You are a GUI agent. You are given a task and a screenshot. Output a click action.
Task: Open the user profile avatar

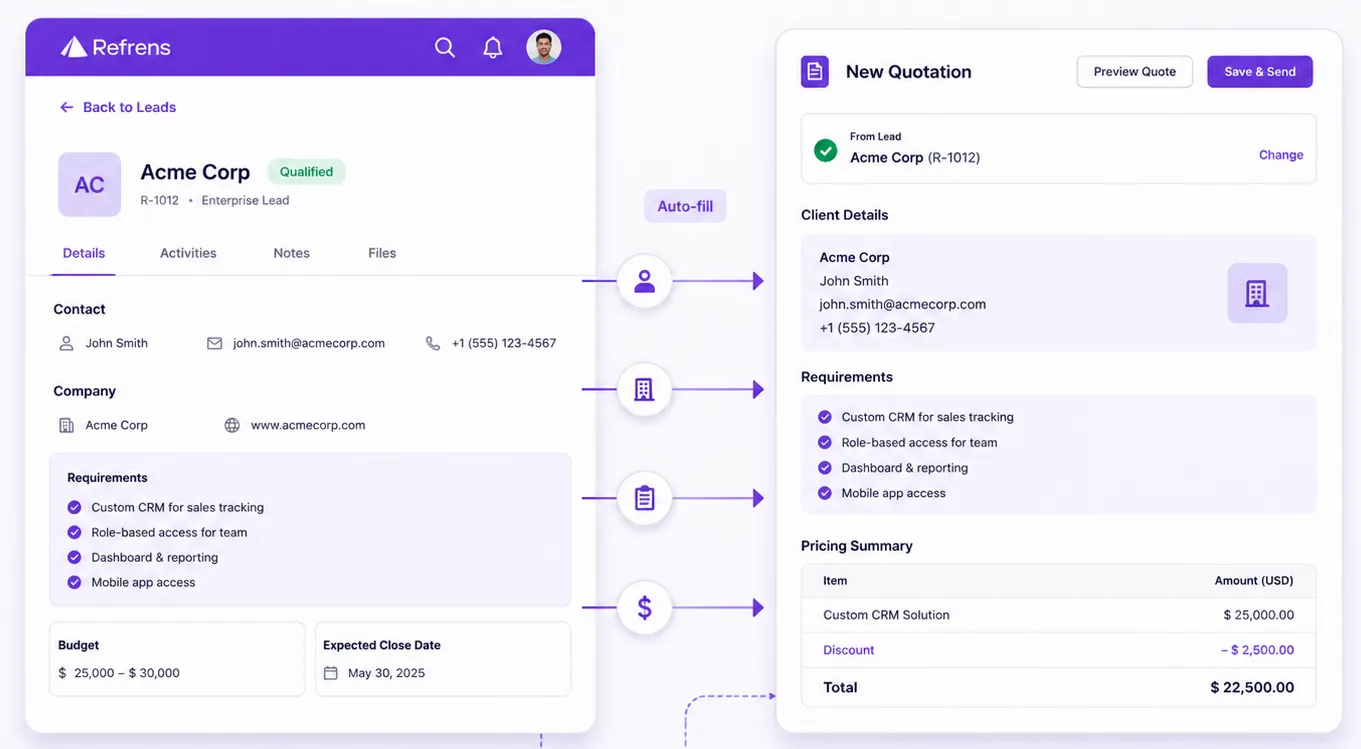click(544, 47)
